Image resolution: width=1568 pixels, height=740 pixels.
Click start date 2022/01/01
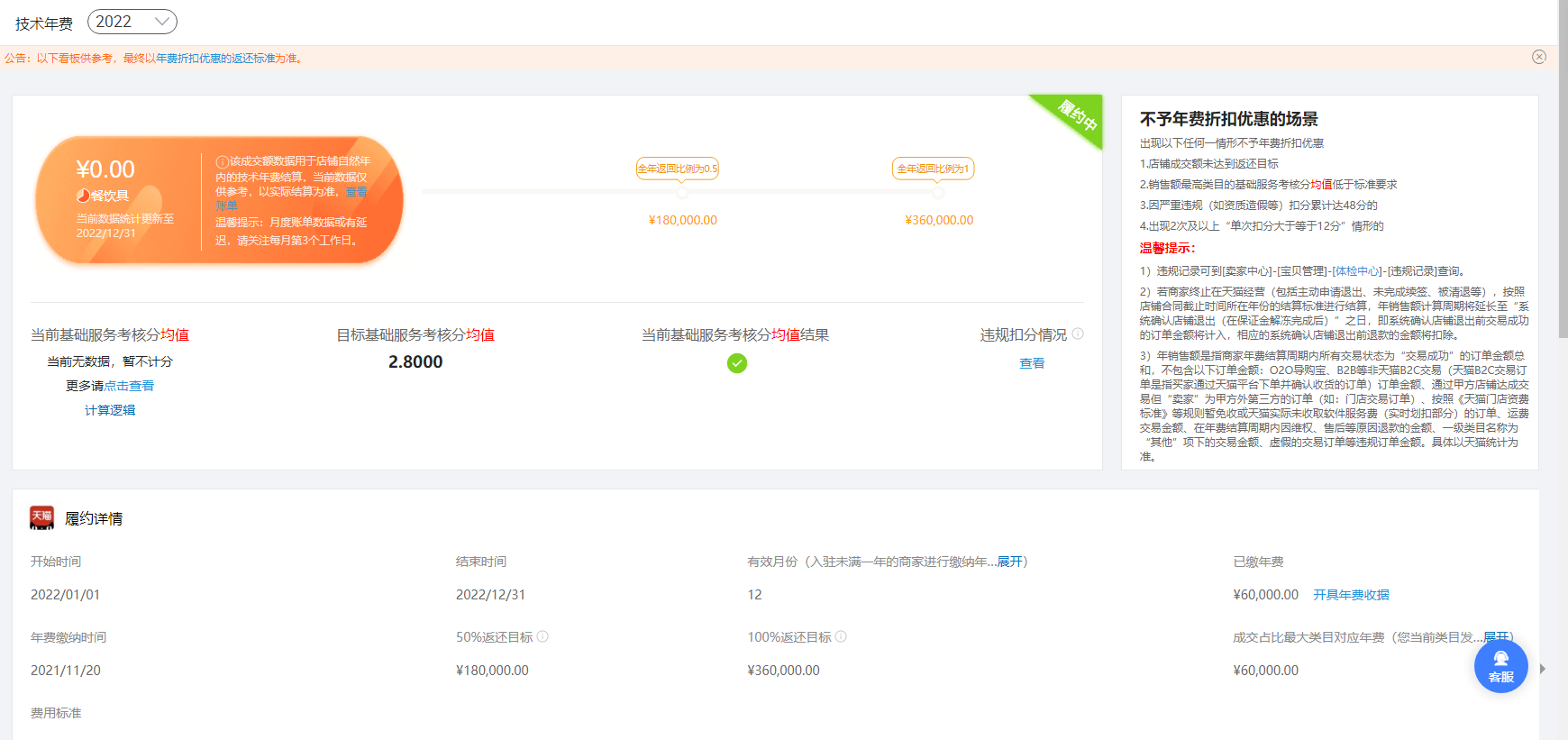click(x=65, y=595)
